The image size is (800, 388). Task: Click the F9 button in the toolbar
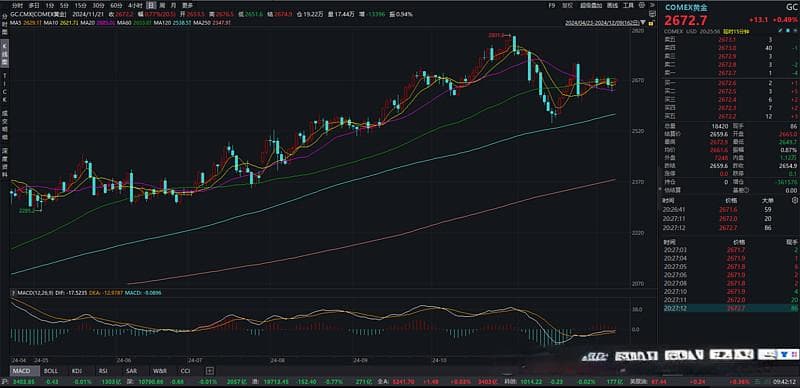point(552,5)
